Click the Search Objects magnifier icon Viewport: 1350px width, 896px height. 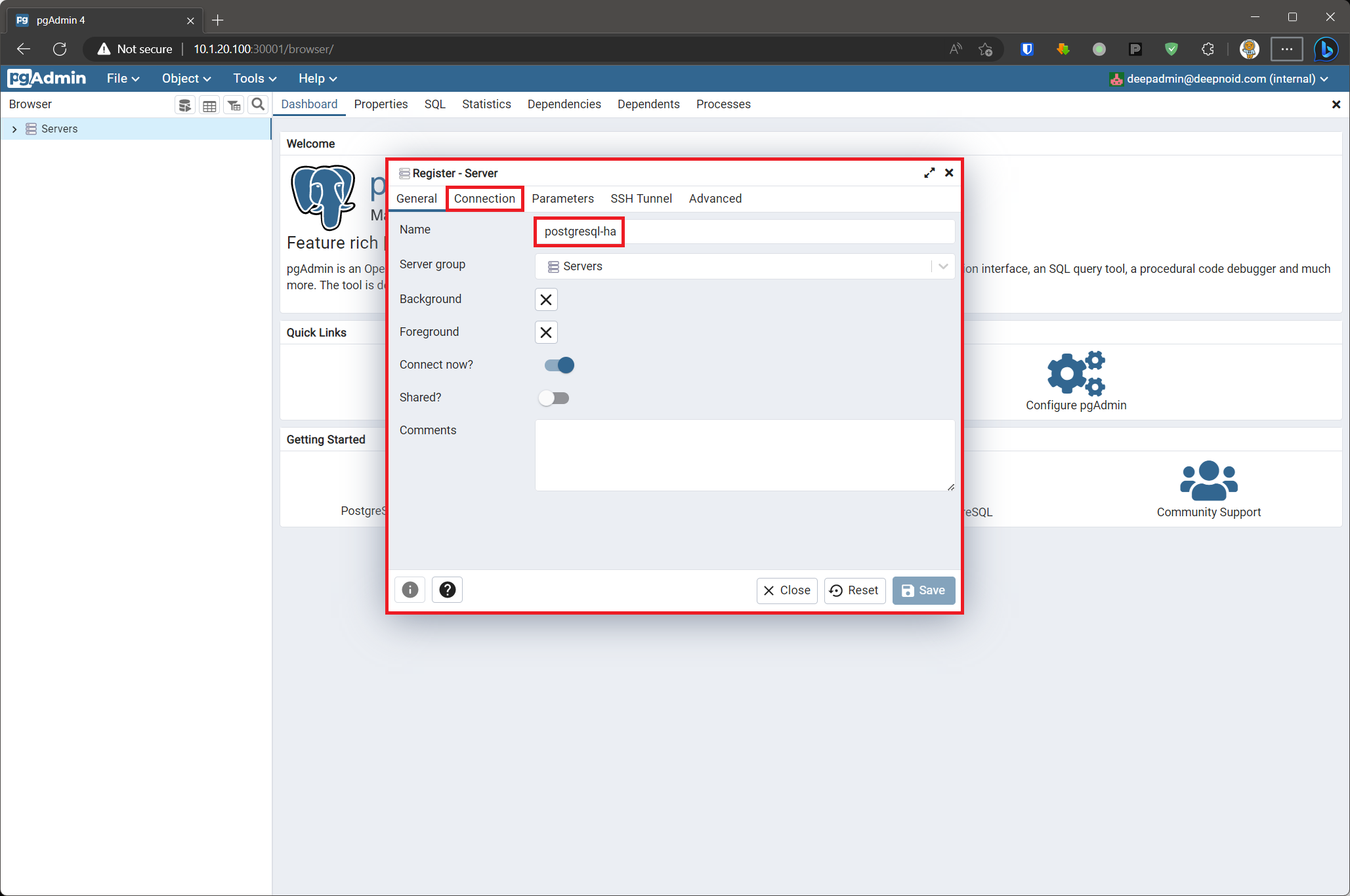258,104
